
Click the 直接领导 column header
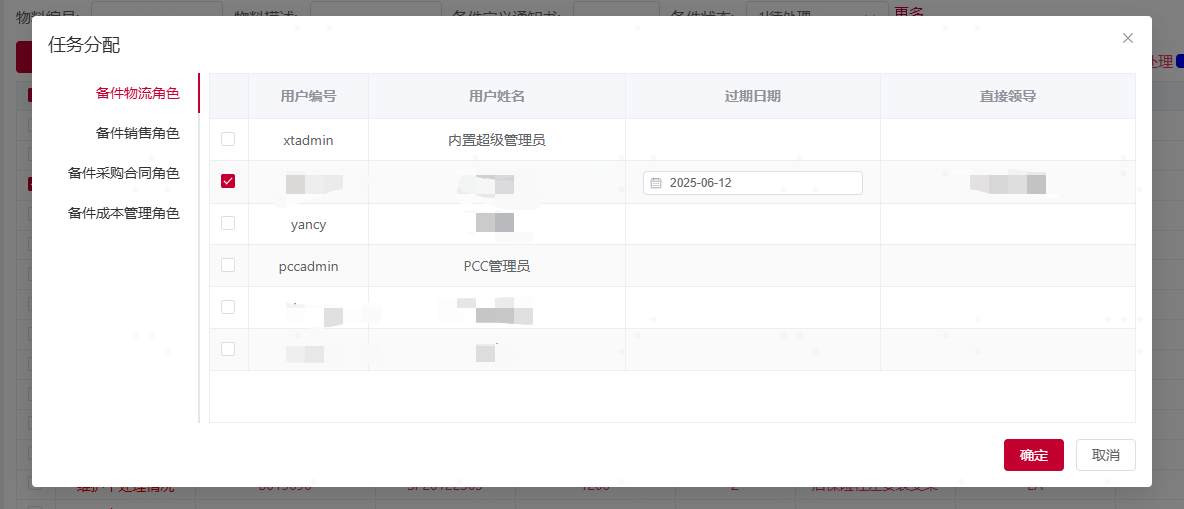tap(1008, 96)
